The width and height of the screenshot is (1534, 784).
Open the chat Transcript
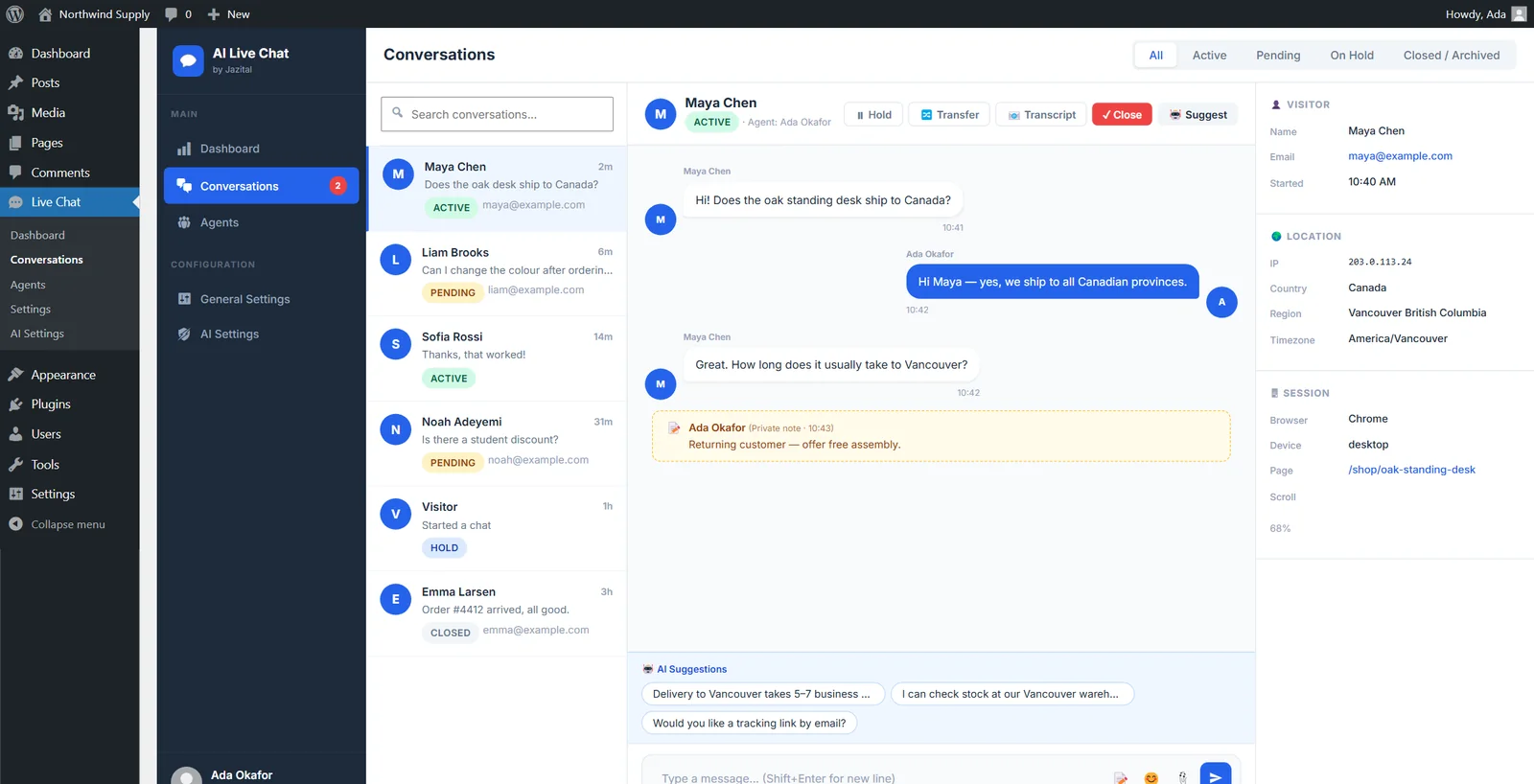[x=1041, y=114]
